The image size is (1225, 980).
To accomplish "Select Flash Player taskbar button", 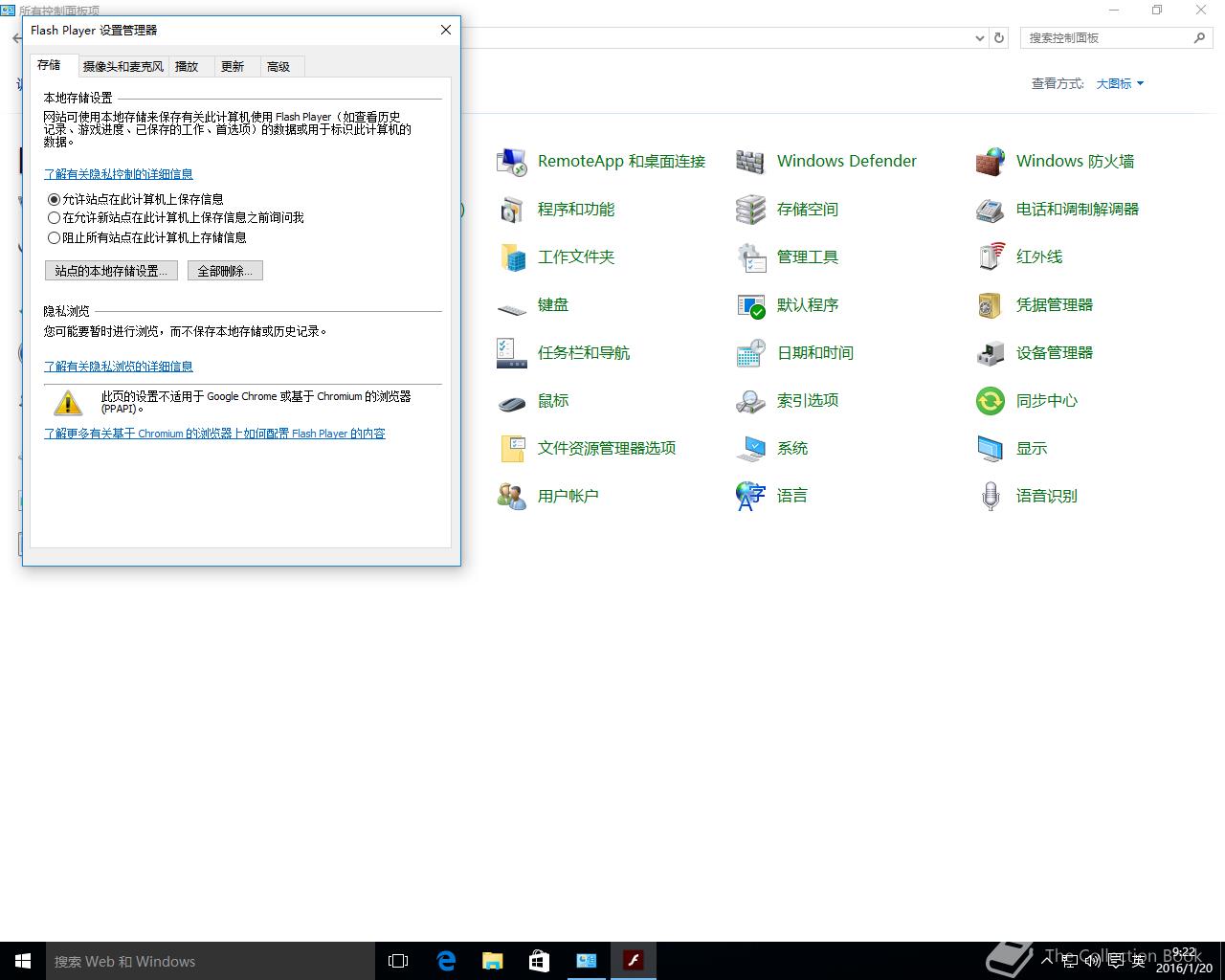I will tap(633, 961).
